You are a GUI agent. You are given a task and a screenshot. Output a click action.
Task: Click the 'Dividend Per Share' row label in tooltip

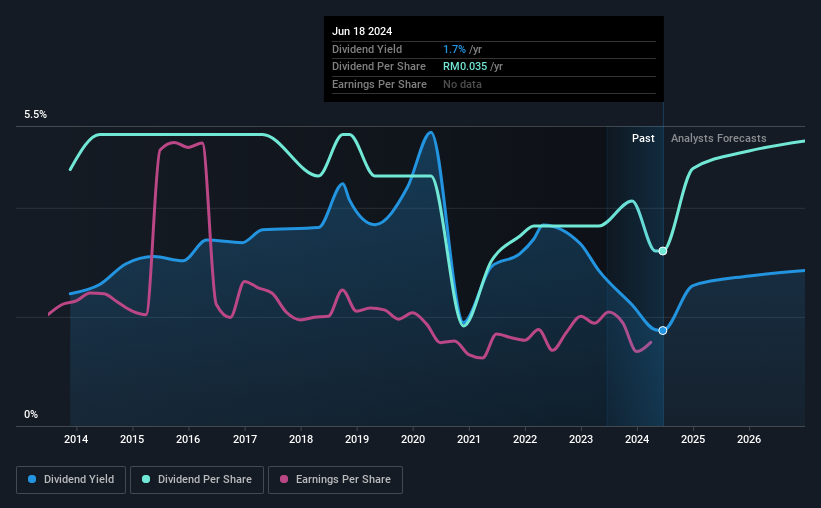[379, 67]
